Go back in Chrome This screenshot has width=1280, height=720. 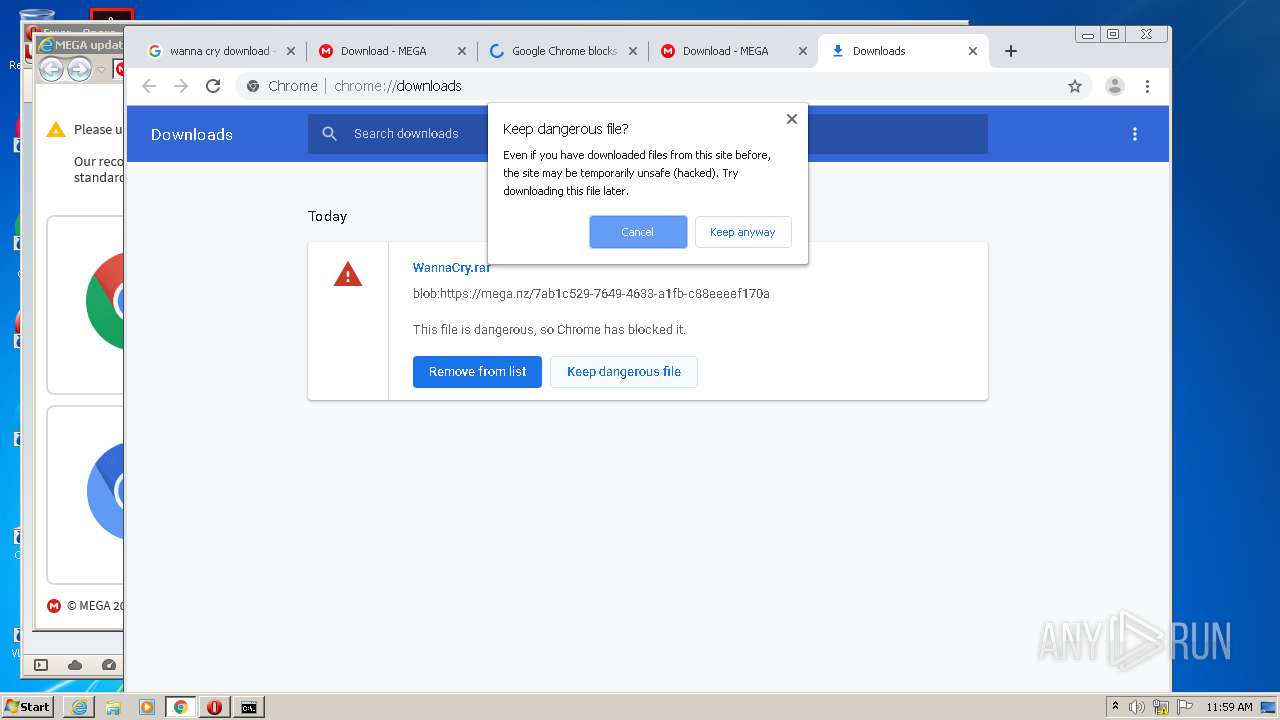click(x=149, y=86)
